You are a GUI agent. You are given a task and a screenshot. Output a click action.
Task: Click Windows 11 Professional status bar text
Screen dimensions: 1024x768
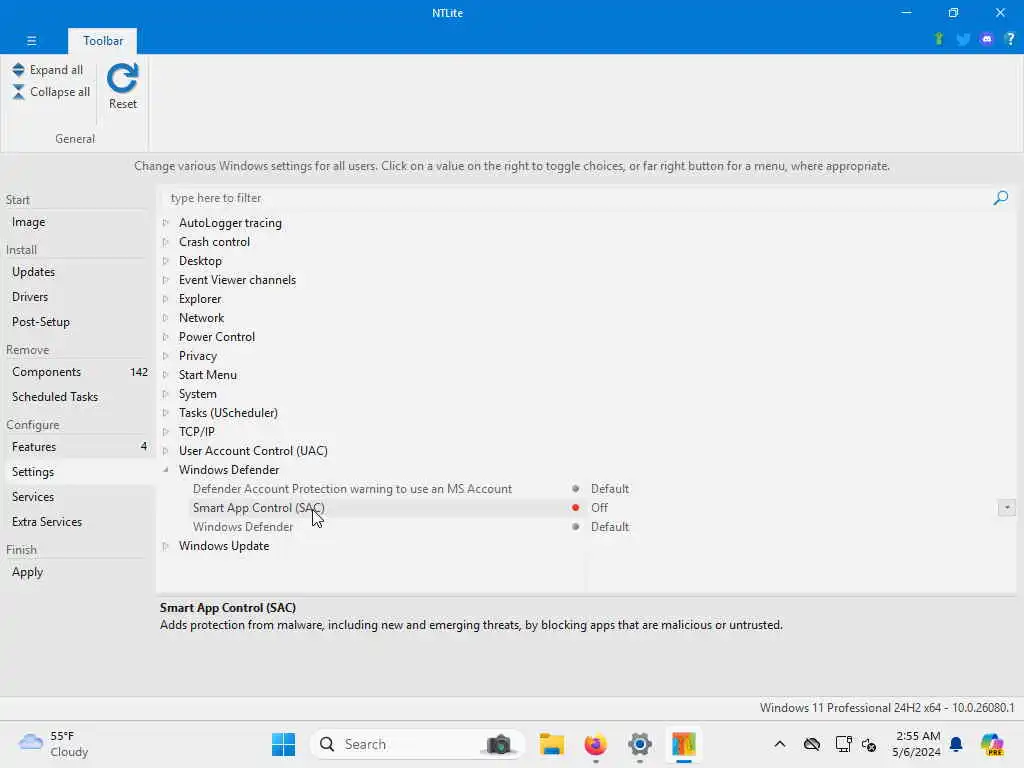[887, 707]
